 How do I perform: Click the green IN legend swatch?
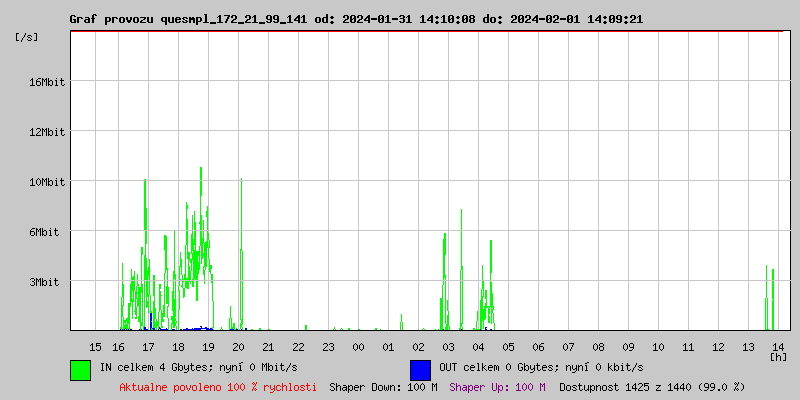[x=80, y=370]
